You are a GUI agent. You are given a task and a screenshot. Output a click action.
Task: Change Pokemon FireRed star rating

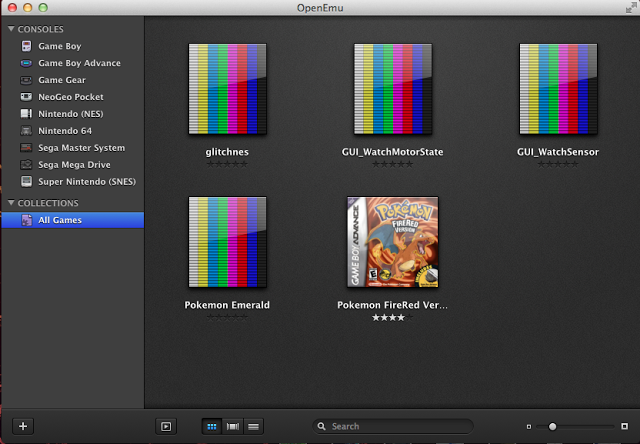[x=393, y=317]
